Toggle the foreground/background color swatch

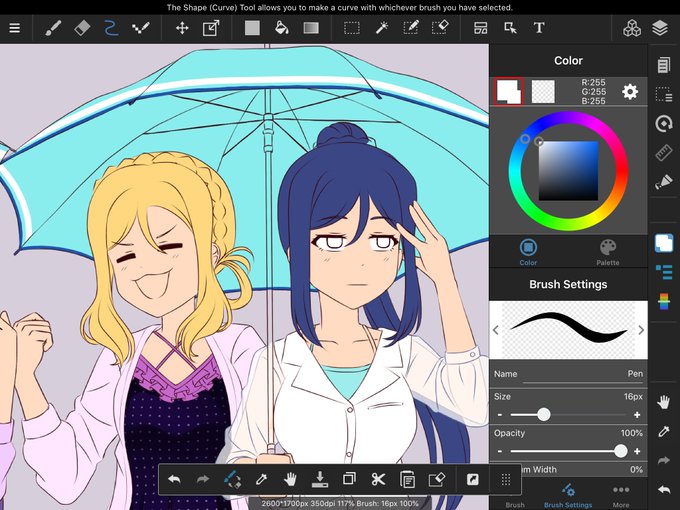(508, 92)
